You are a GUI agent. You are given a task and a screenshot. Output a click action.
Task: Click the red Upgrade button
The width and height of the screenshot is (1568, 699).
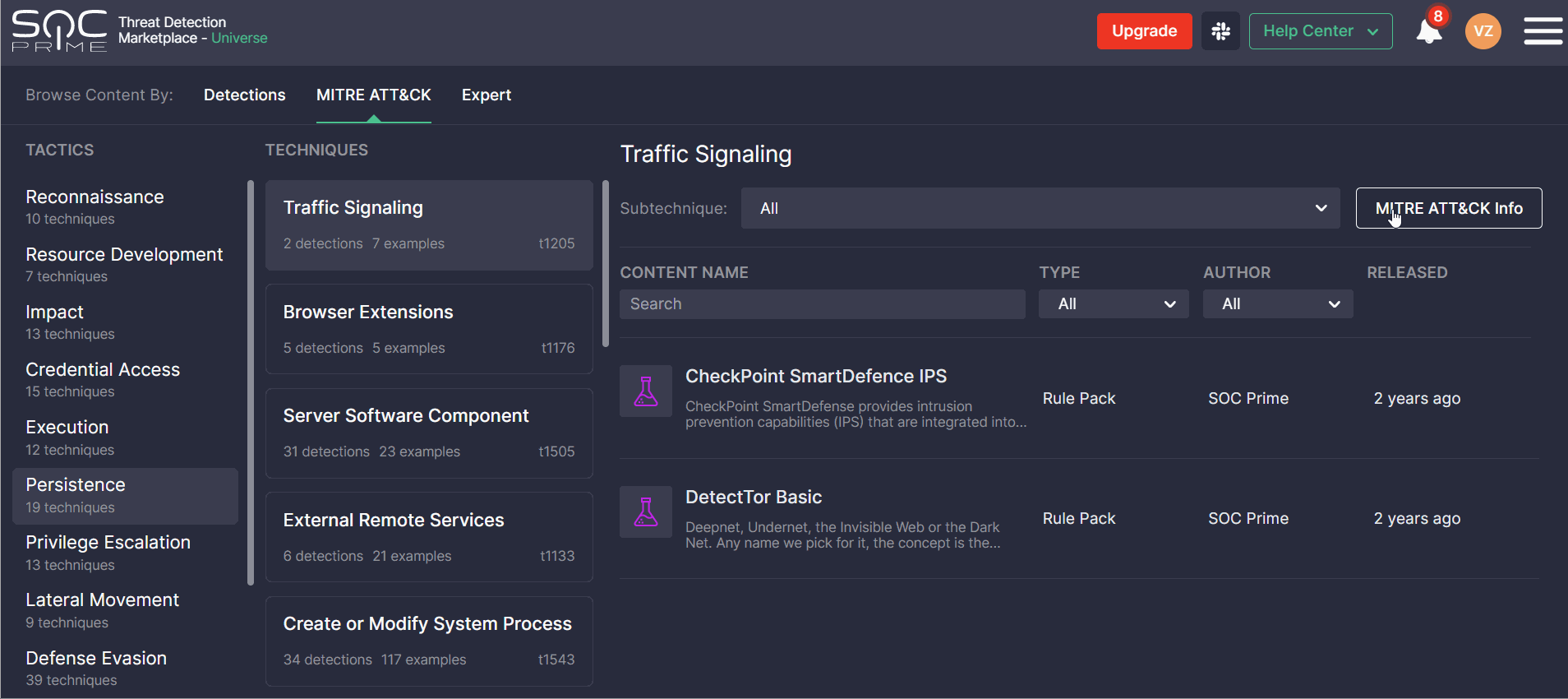pyautogui.click(x=1144, y=31)
